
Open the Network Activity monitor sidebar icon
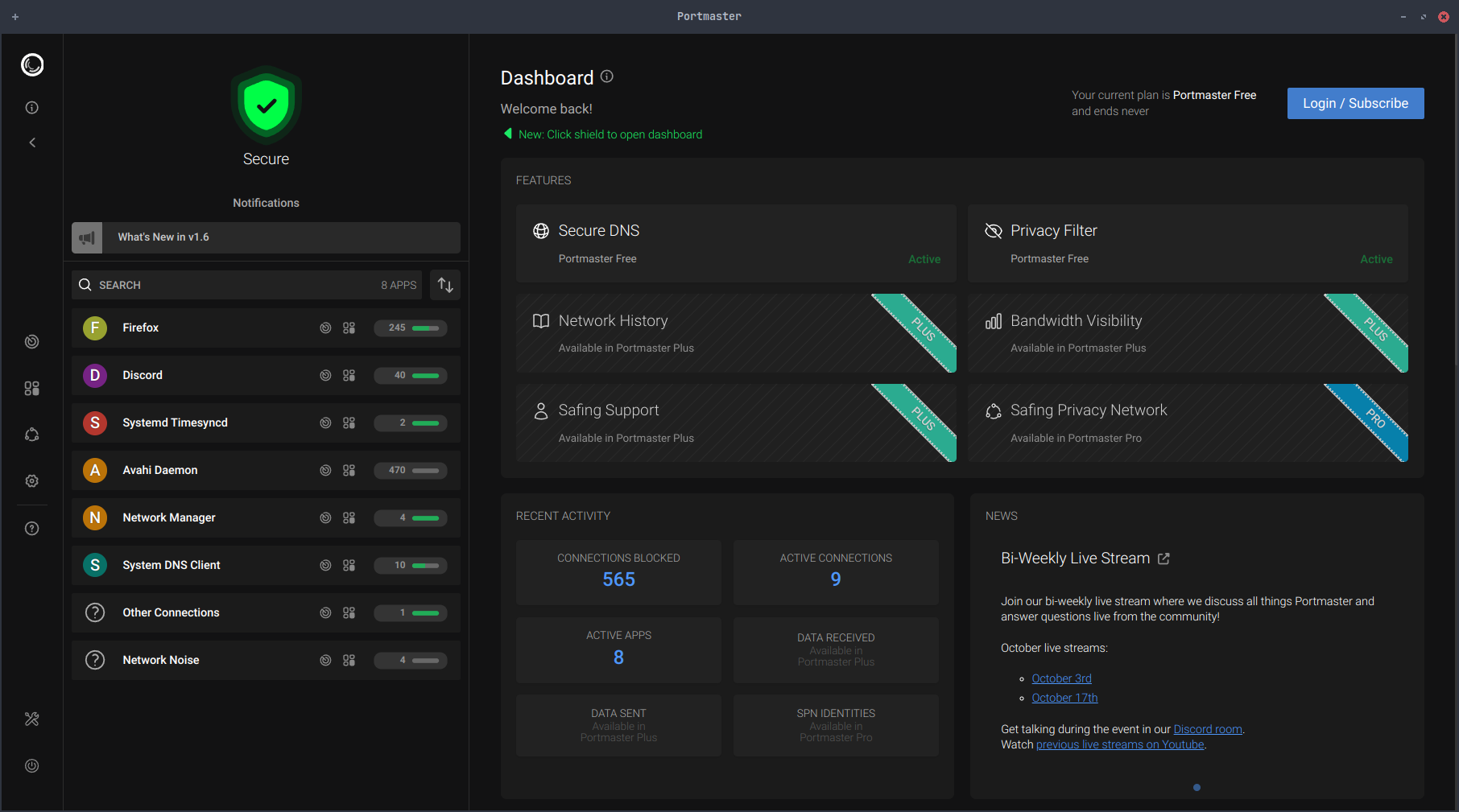click(x=32, y=342)
